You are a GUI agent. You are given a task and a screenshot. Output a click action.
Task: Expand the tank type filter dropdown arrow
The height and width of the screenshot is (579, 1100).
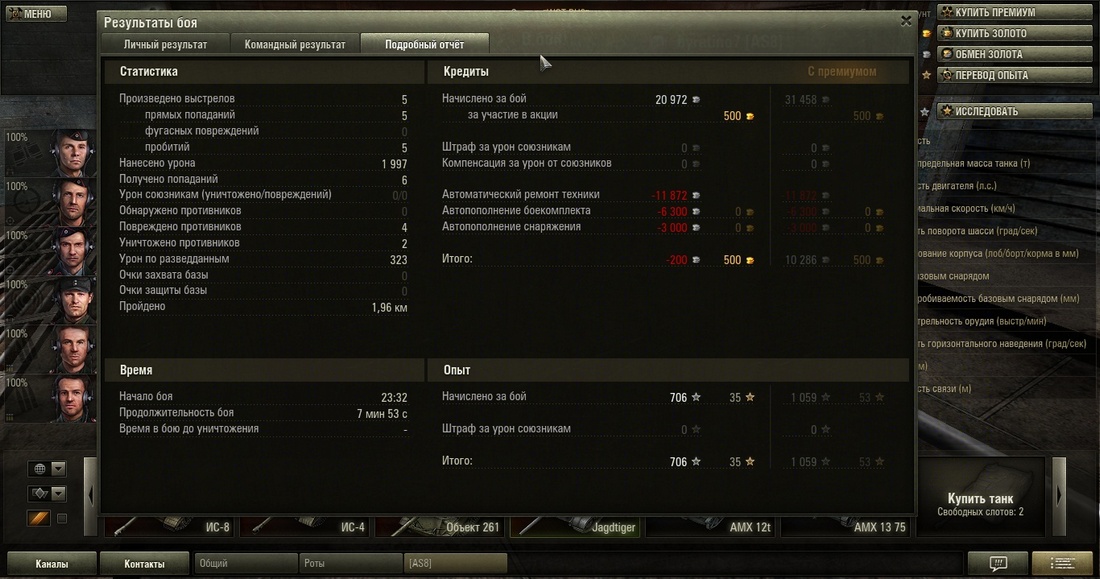tap(59, 493)
